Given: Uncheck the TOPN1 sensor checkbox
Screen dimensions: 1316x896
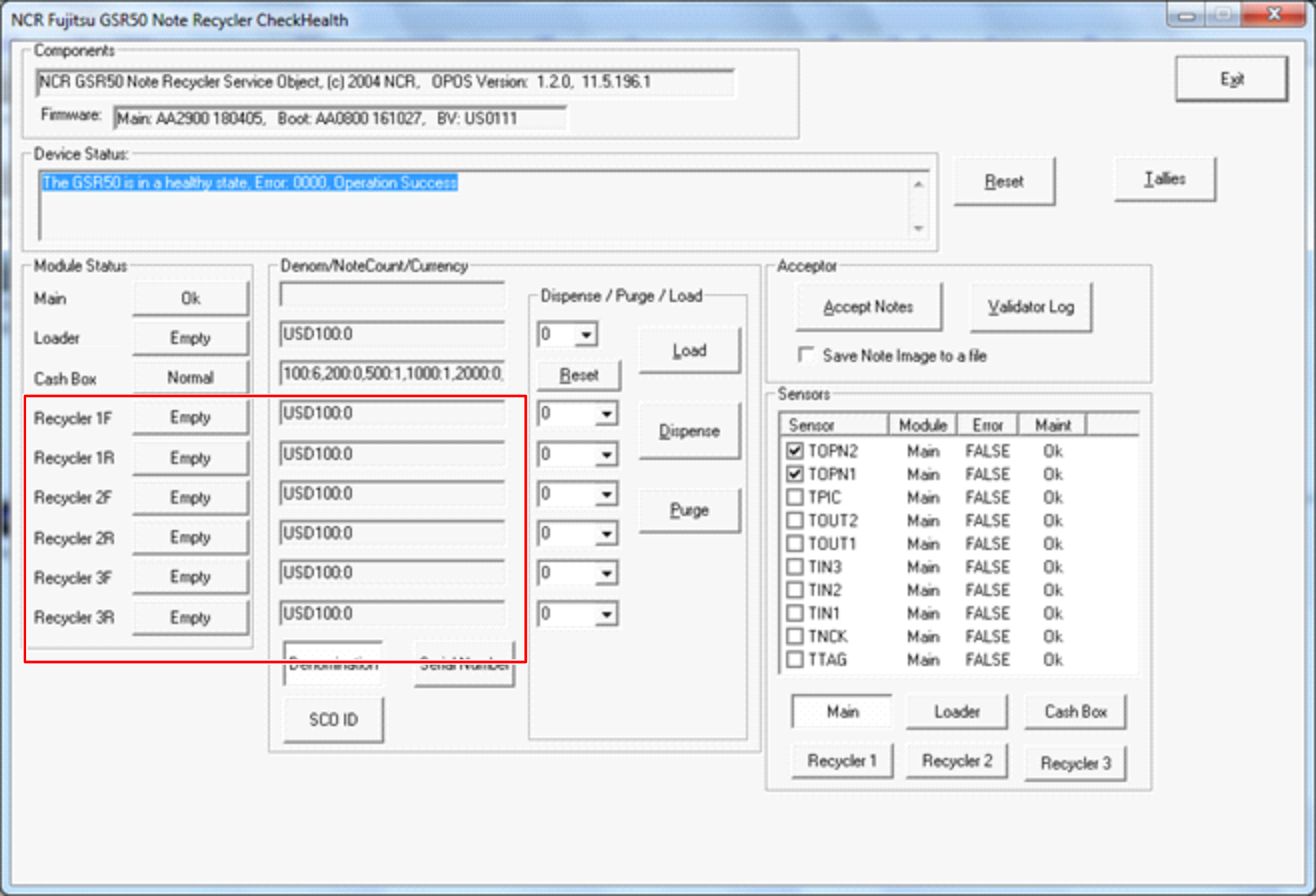Looking at the screenshot, I should (x=795, y=474).
